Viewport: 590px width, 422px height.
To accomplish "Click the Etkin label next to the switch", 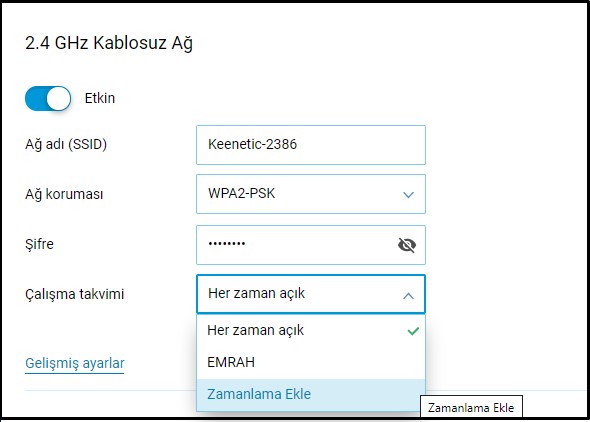I will (x=100, y=98).
